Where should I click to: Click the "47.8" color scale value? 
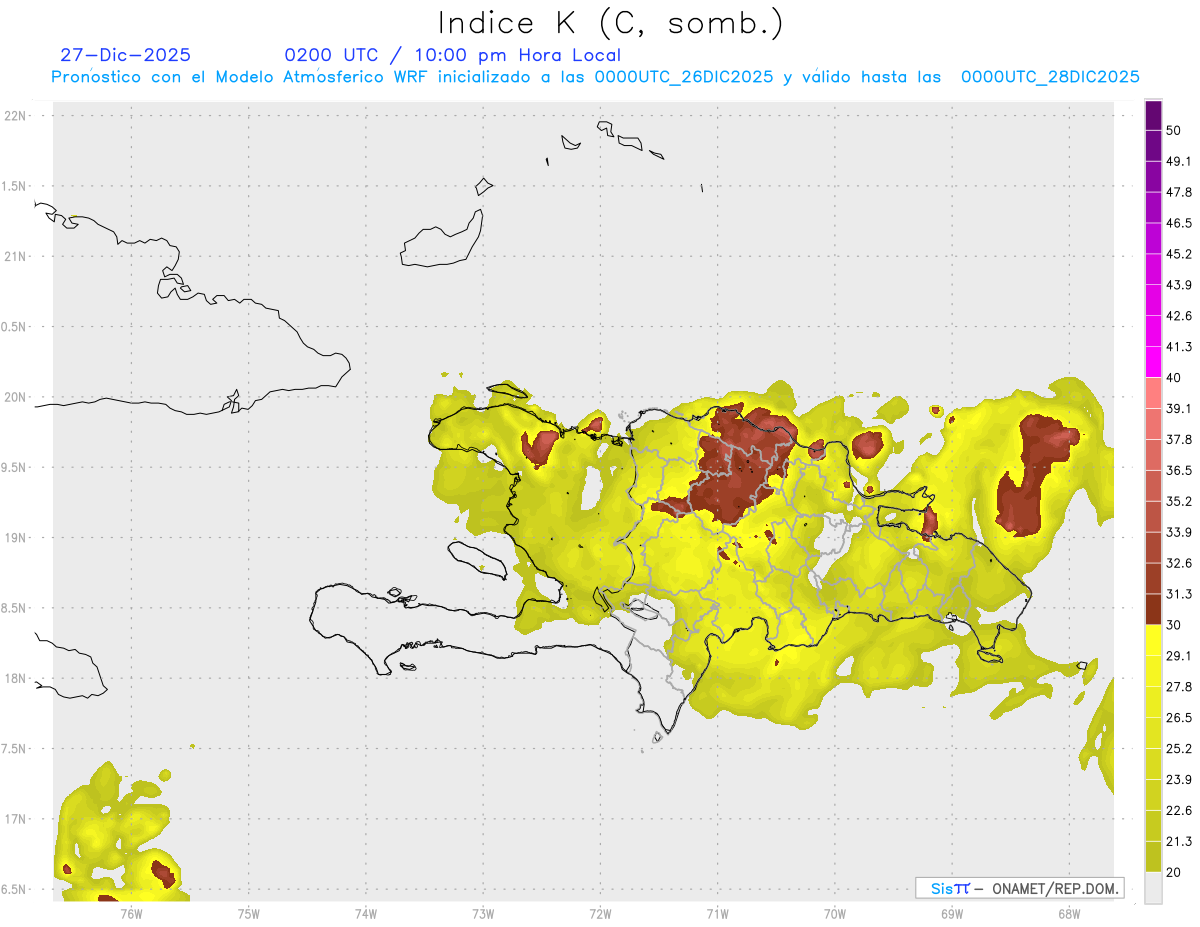1179,192
